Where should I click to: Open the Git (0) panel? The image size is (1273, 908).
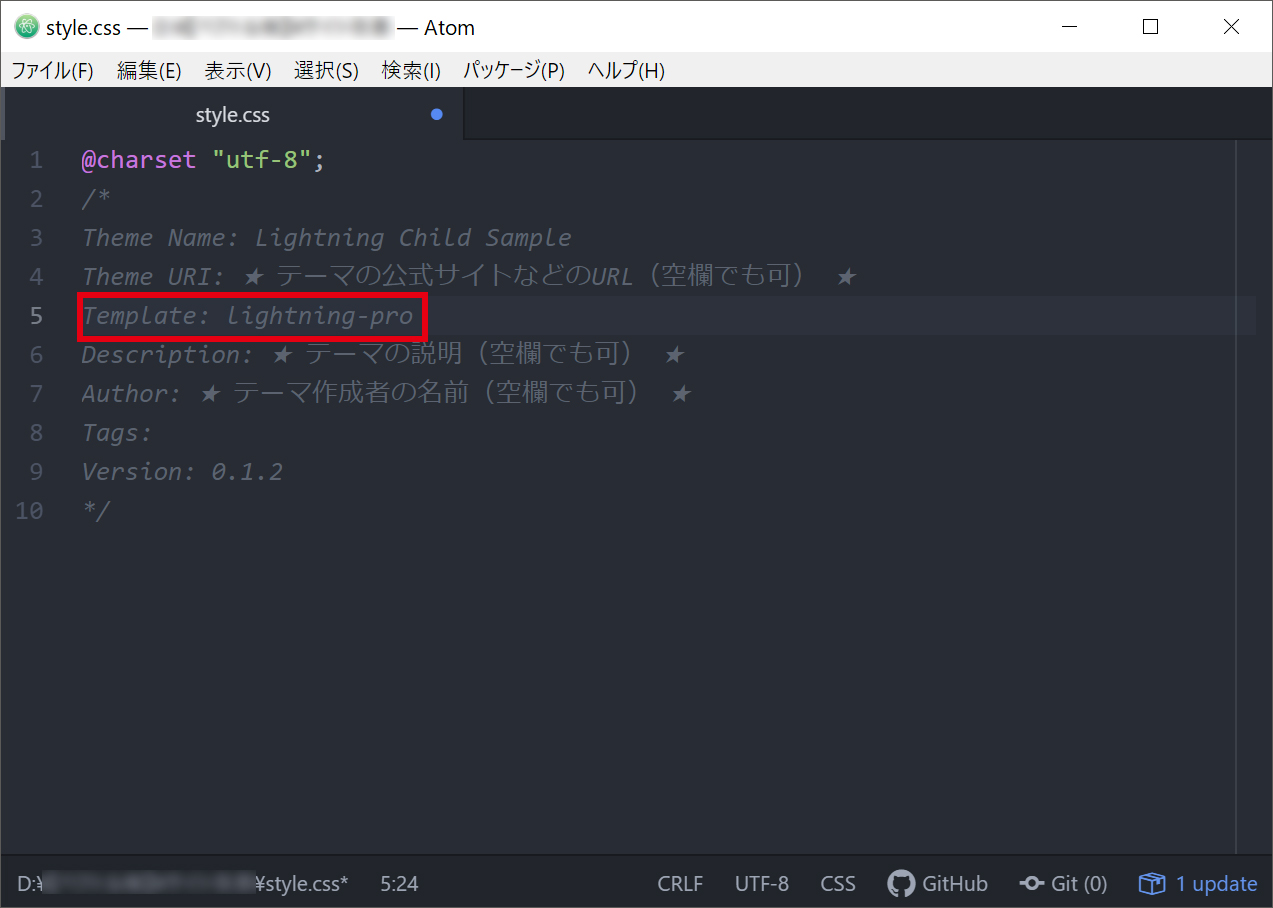1077,883
